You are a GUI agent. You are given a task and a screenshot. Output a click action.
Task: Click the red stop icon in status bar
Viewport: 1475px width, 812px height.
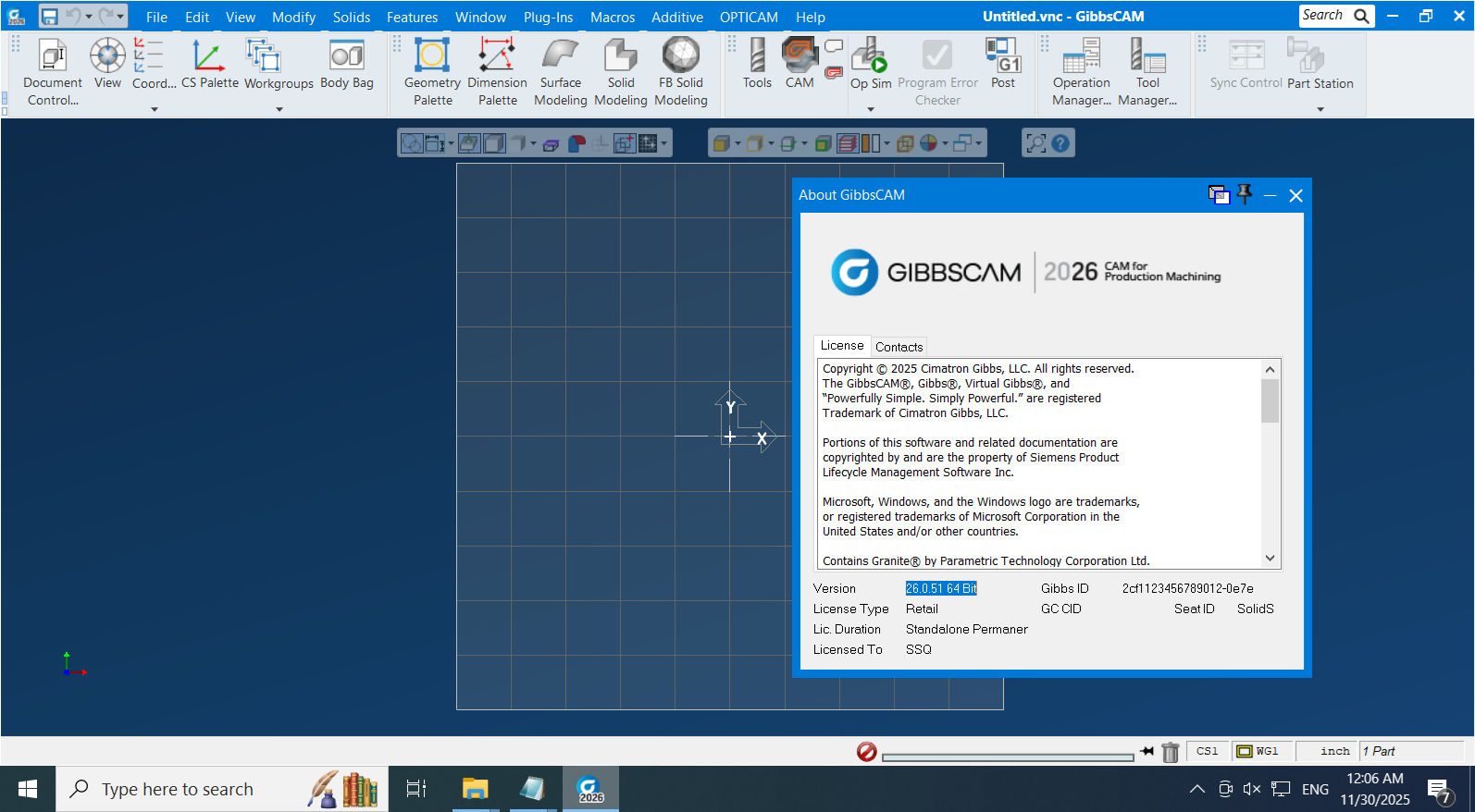867,752
